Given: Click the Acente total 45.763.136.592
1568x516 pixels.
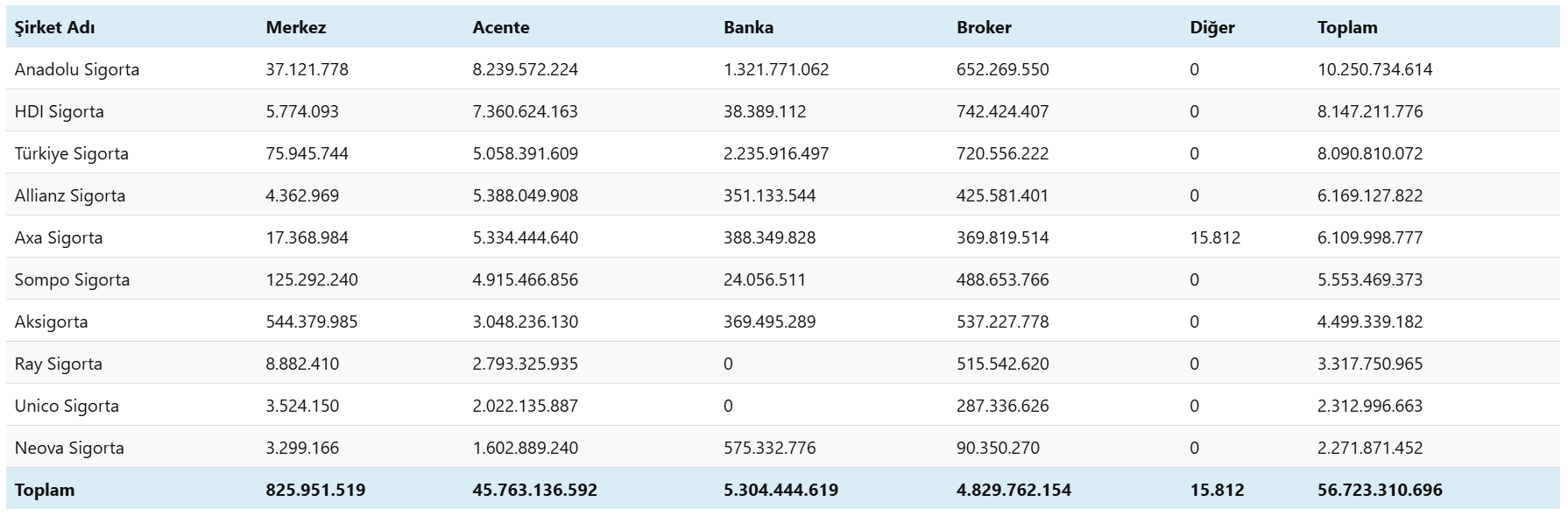Looking at the screenshot, I should [x=534, y=490].
